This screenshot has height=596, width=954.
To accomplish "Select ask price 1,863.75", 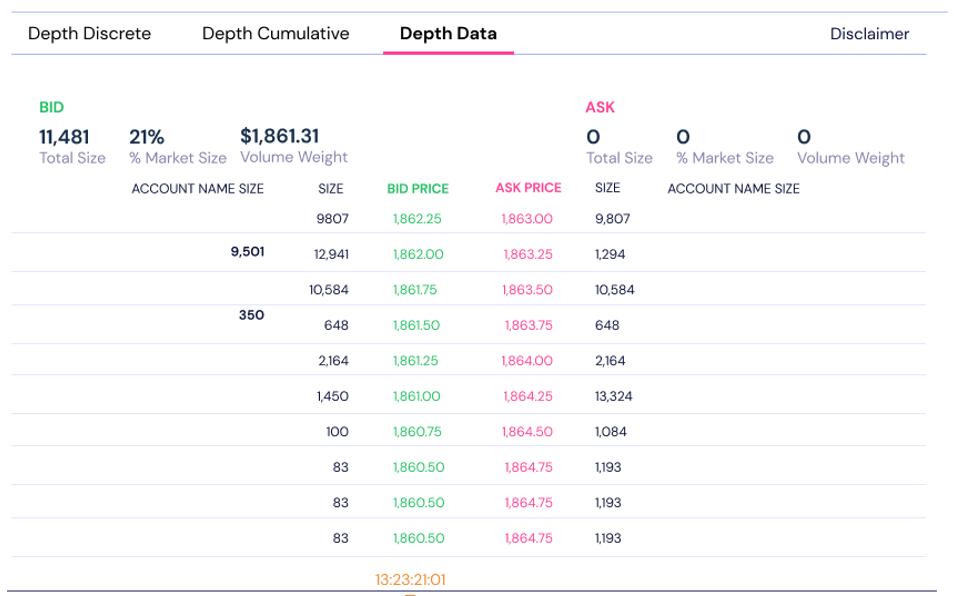I will pos(529,325).
